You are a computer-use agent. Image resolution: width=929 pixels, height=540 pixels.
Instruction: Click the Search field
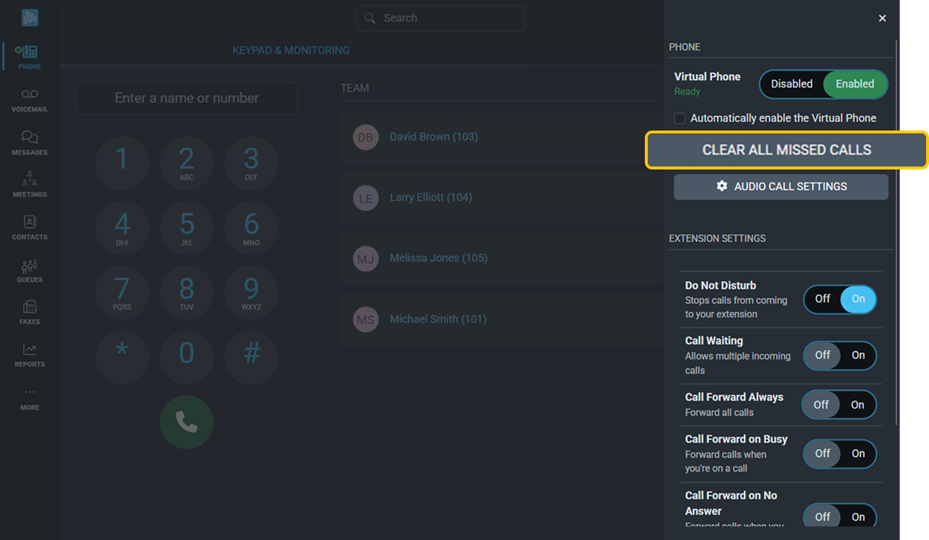[x=440, y=18]
